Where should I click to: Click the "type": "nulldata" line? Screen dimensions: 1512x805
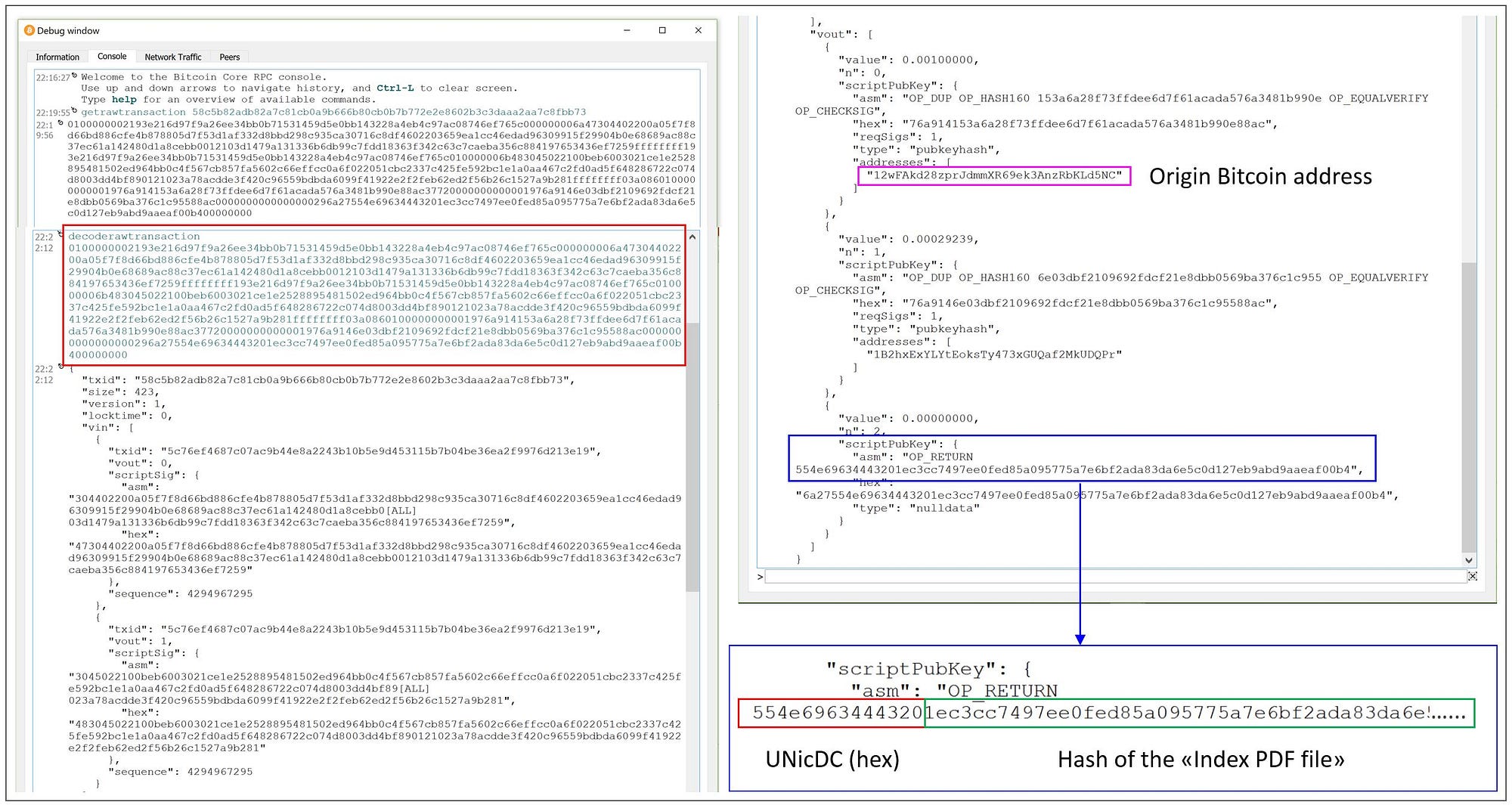point(916,509)
